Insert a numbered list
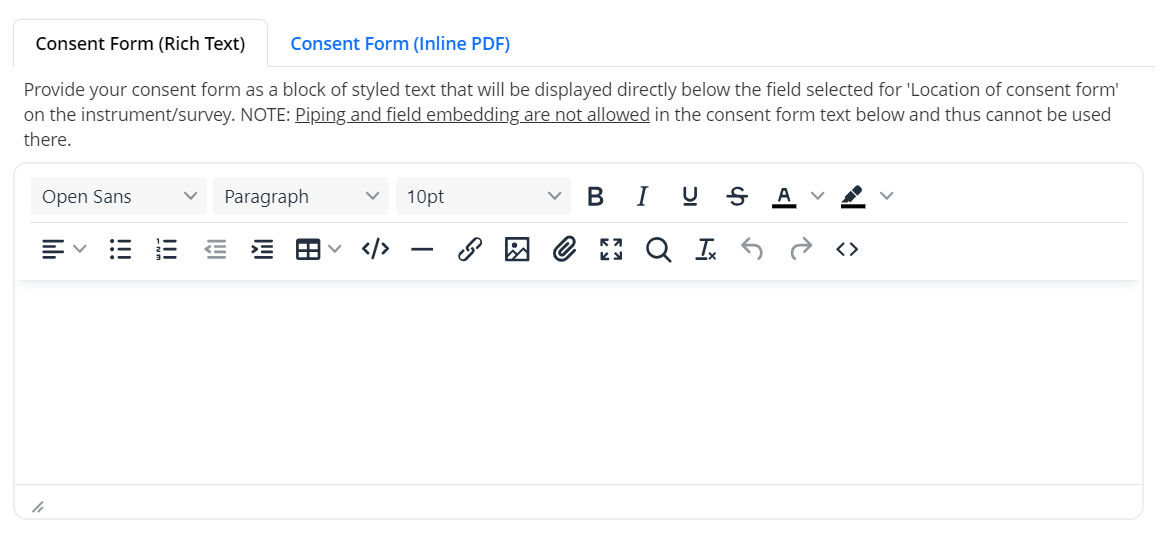The image size is (1171, 542). (167, 250)
